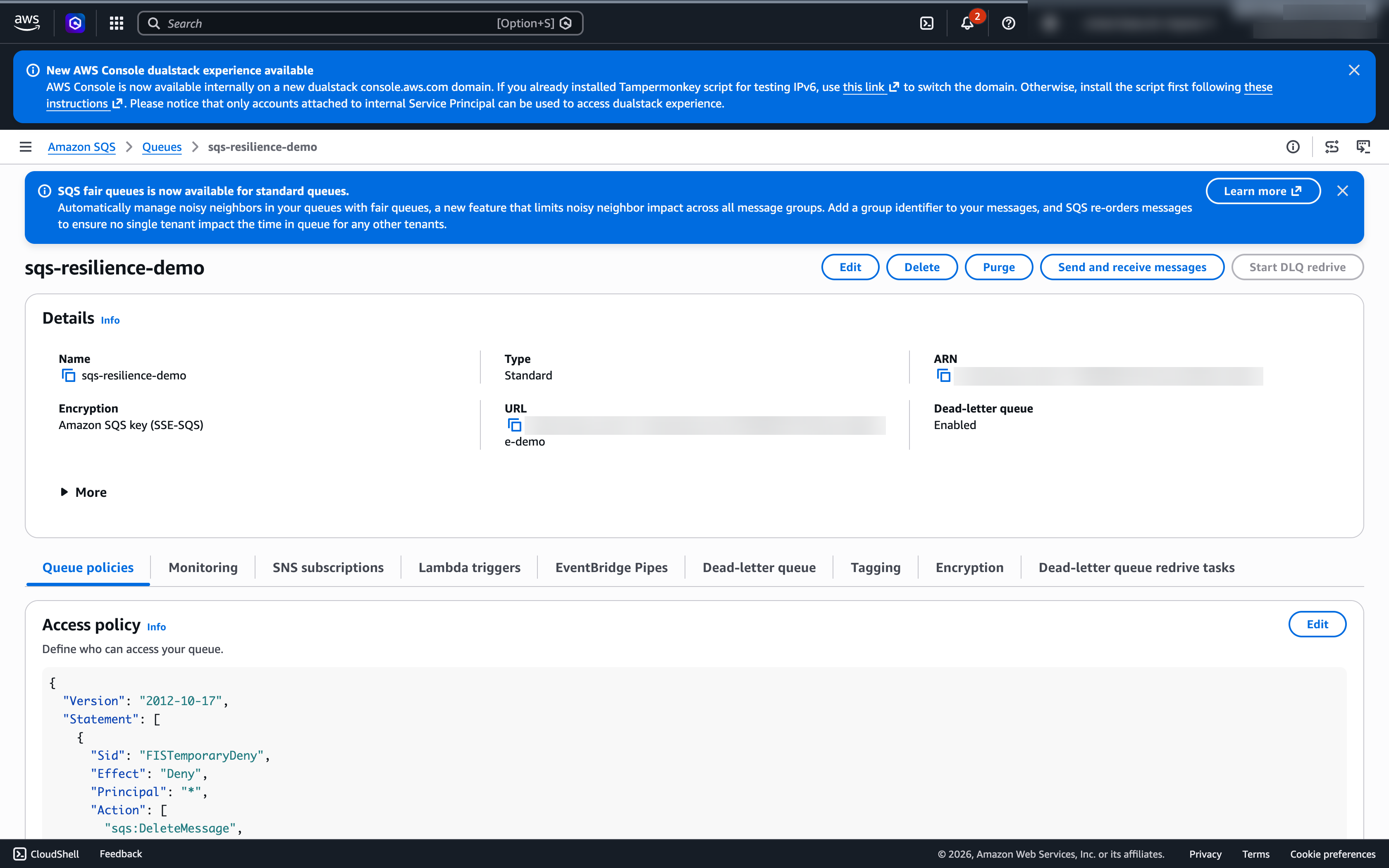Toggle the side navigation hamburger menu
1389x868 pixels.
coord(25,147)
